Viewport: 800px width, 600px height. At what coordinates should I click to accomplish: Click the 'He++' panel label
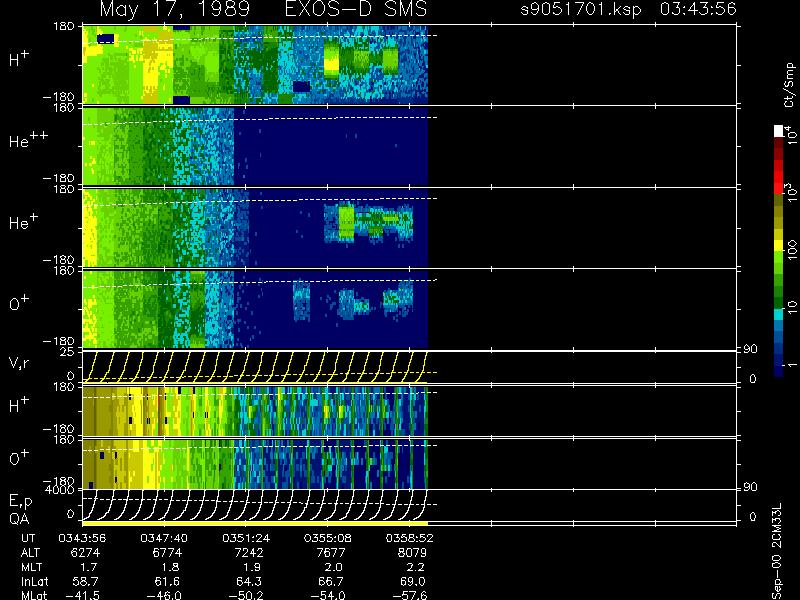click(x=28, y=139)
